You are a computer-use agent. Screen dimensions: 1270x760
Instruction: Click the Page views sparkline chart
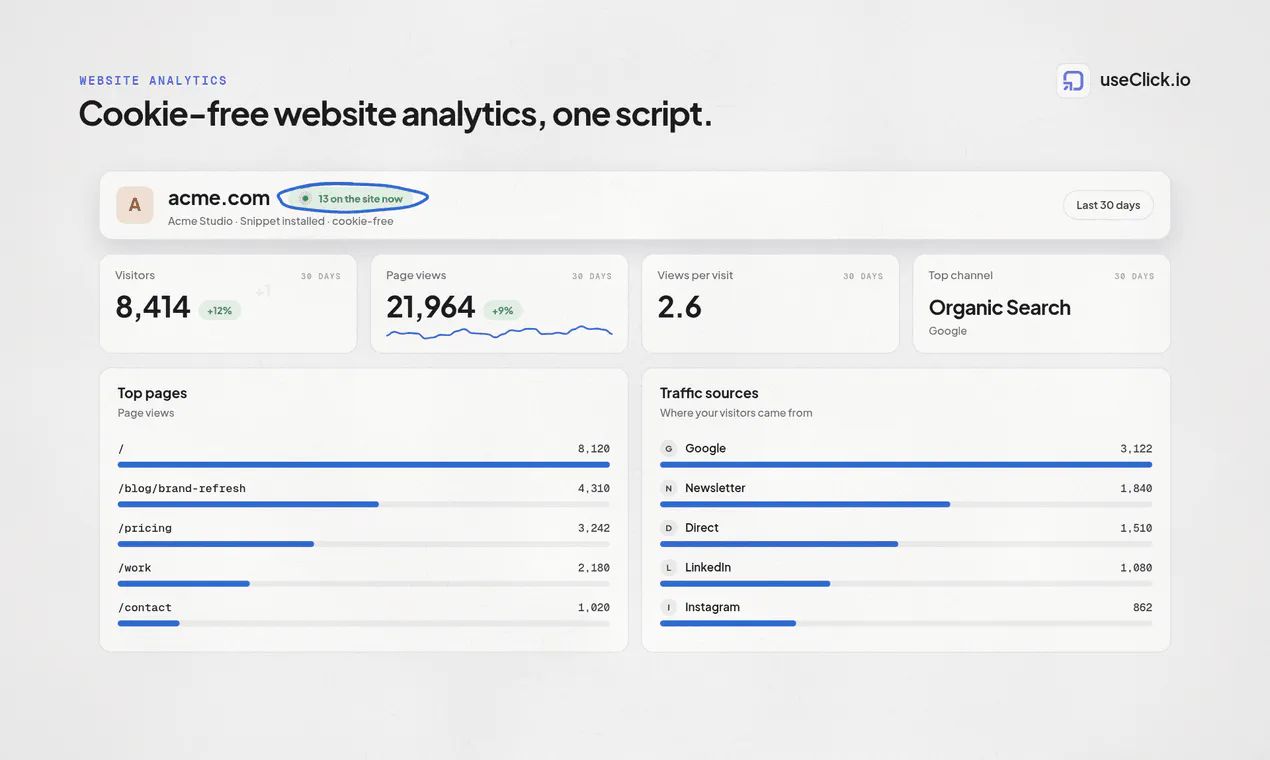[499, 332]
